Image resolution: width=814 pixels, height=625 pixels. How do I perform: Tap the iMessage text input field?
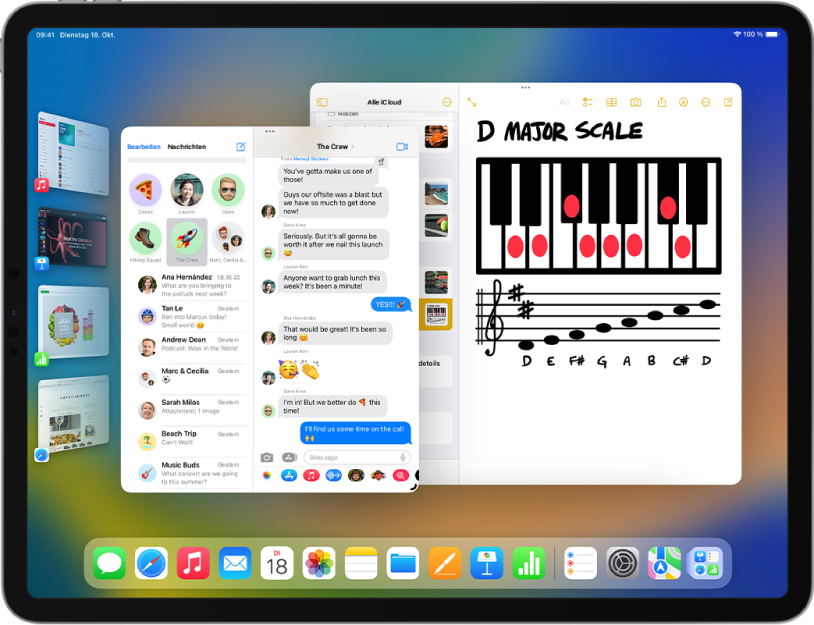(340, 457)
